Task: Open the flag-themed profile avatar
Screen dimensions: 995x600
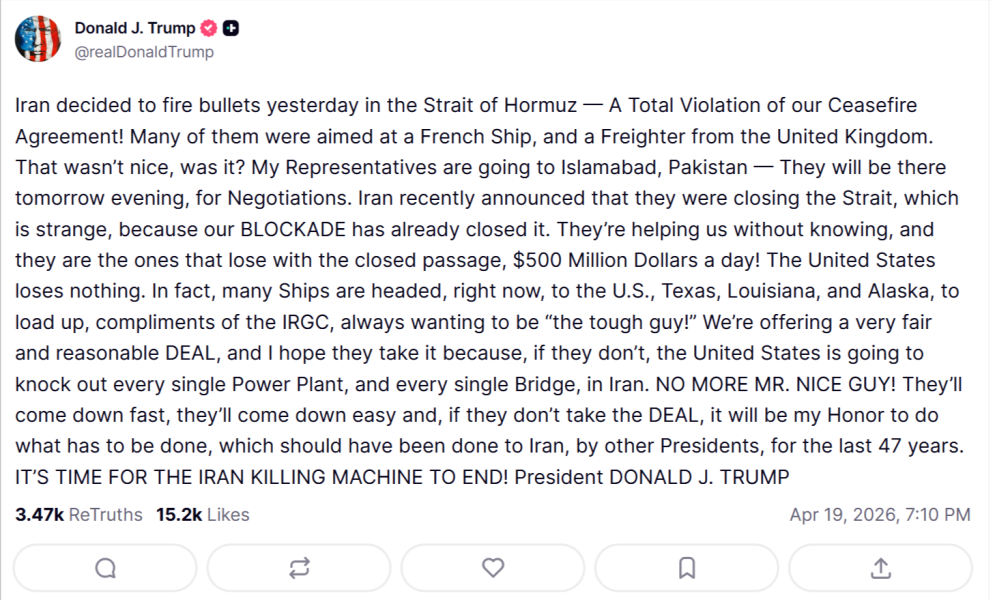Action: tap(38, 39)
